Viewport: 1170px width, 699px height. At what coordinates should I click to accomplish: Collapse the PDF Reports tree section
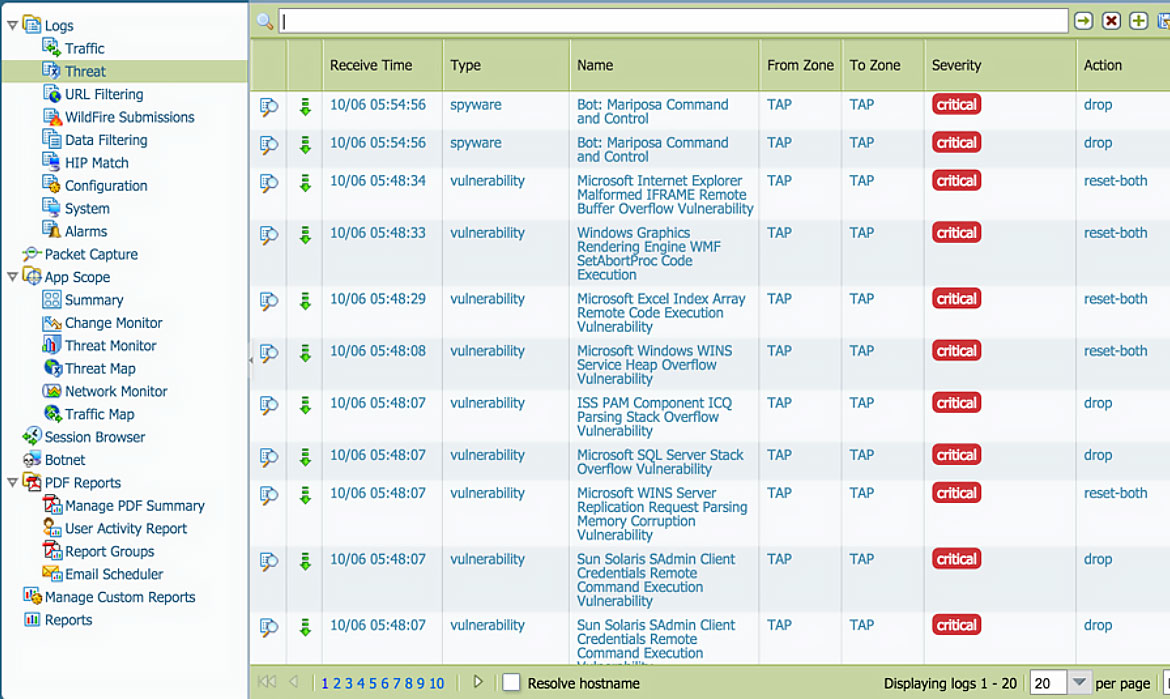[12, 483]
